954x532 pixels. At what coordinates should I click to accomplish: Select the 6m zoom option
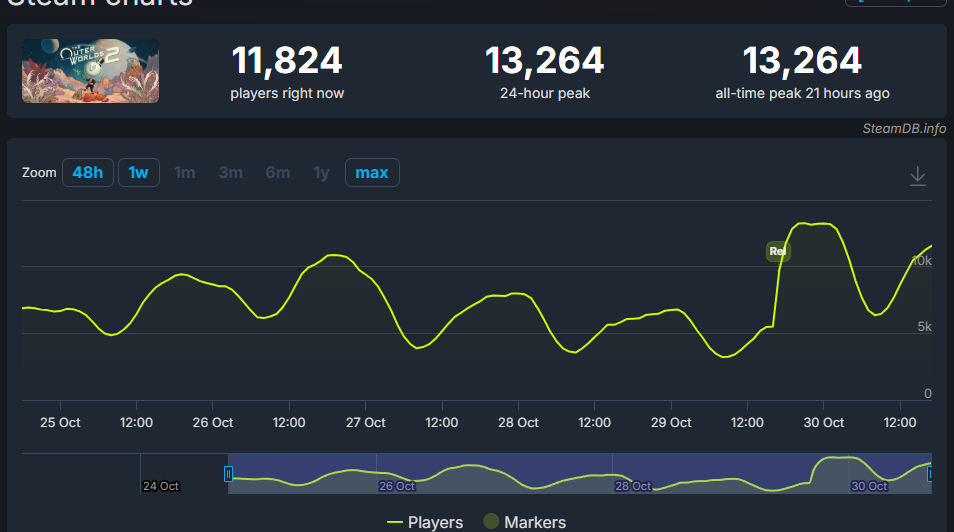point(277,173)
